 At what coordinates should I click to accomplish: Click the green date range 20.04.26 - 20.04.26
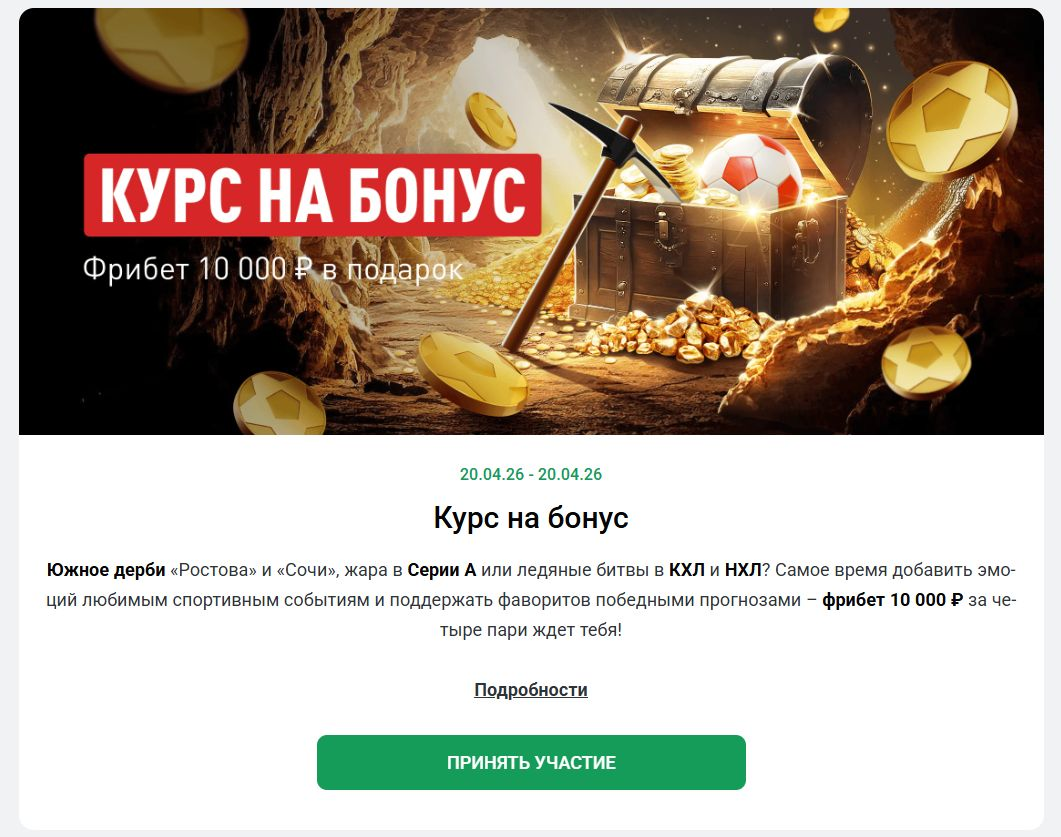click(531, 474)
